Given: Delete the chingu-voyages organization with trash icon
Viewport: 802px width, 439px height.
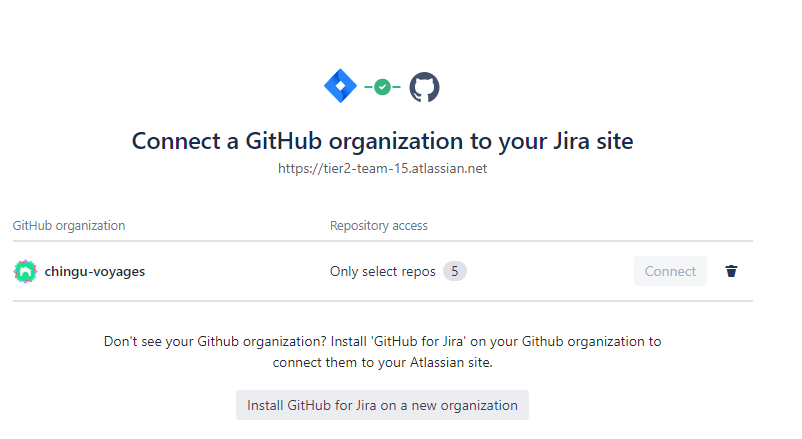Looking at the screenshot, I should (731, 271).
